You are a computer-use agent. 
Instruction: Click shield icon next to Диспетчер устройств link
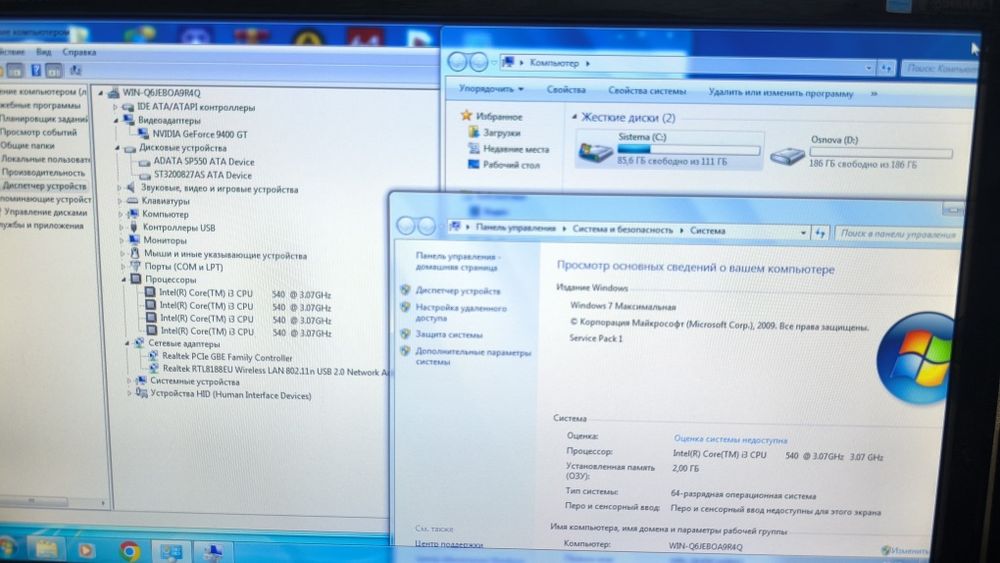click(406, 290)
